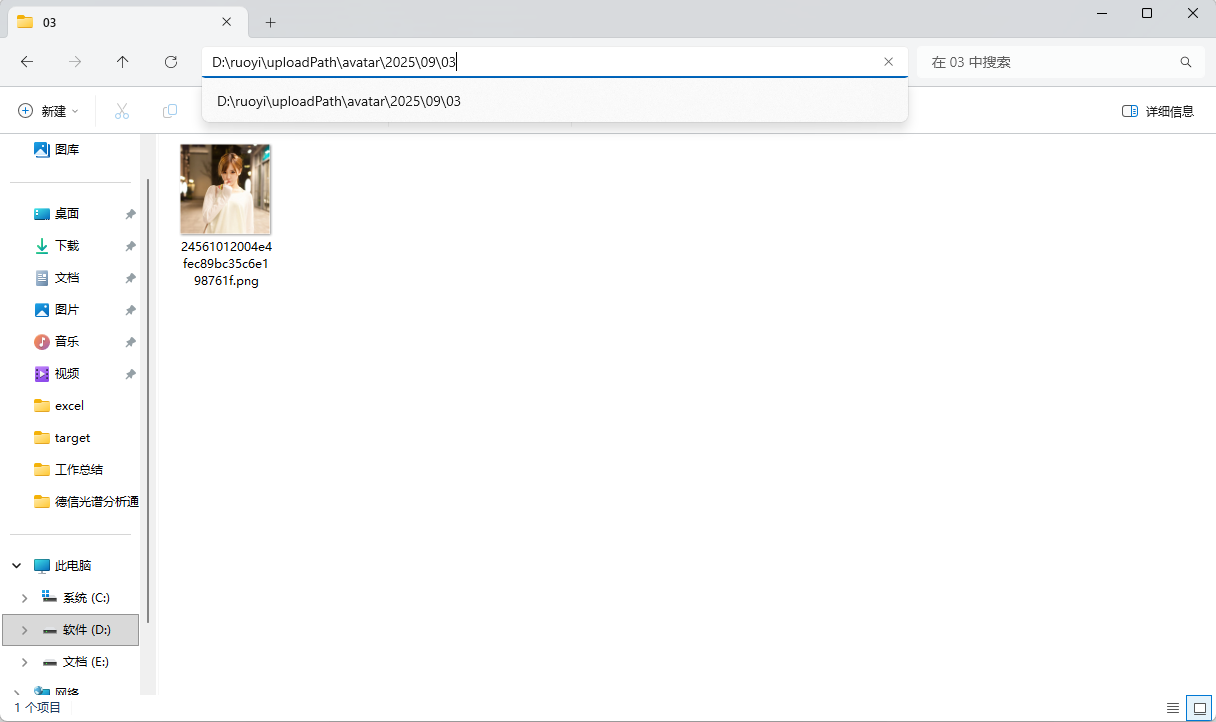Clear the address bar text
This screenshot has height=722, width=1216.
888,62
